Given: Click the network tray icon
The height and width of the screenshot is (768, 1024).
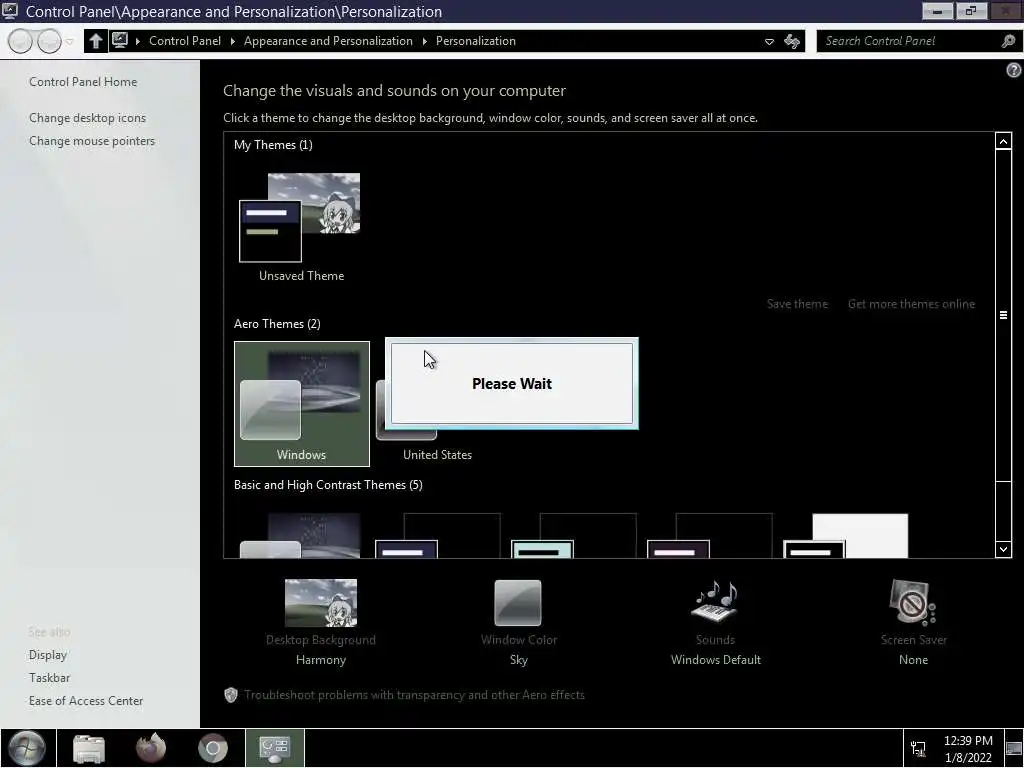Looking at the screenshot, I should 918,749.
